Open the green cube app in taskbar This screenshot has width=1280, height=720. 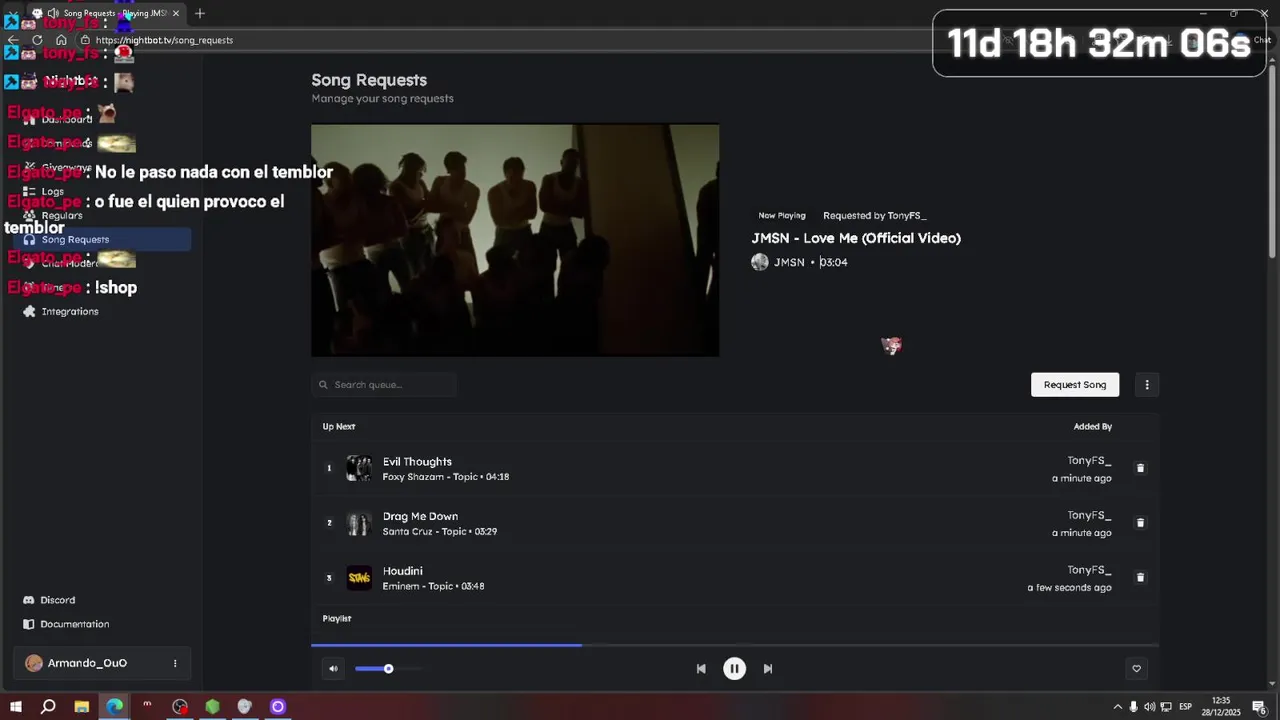coord(212,707)
